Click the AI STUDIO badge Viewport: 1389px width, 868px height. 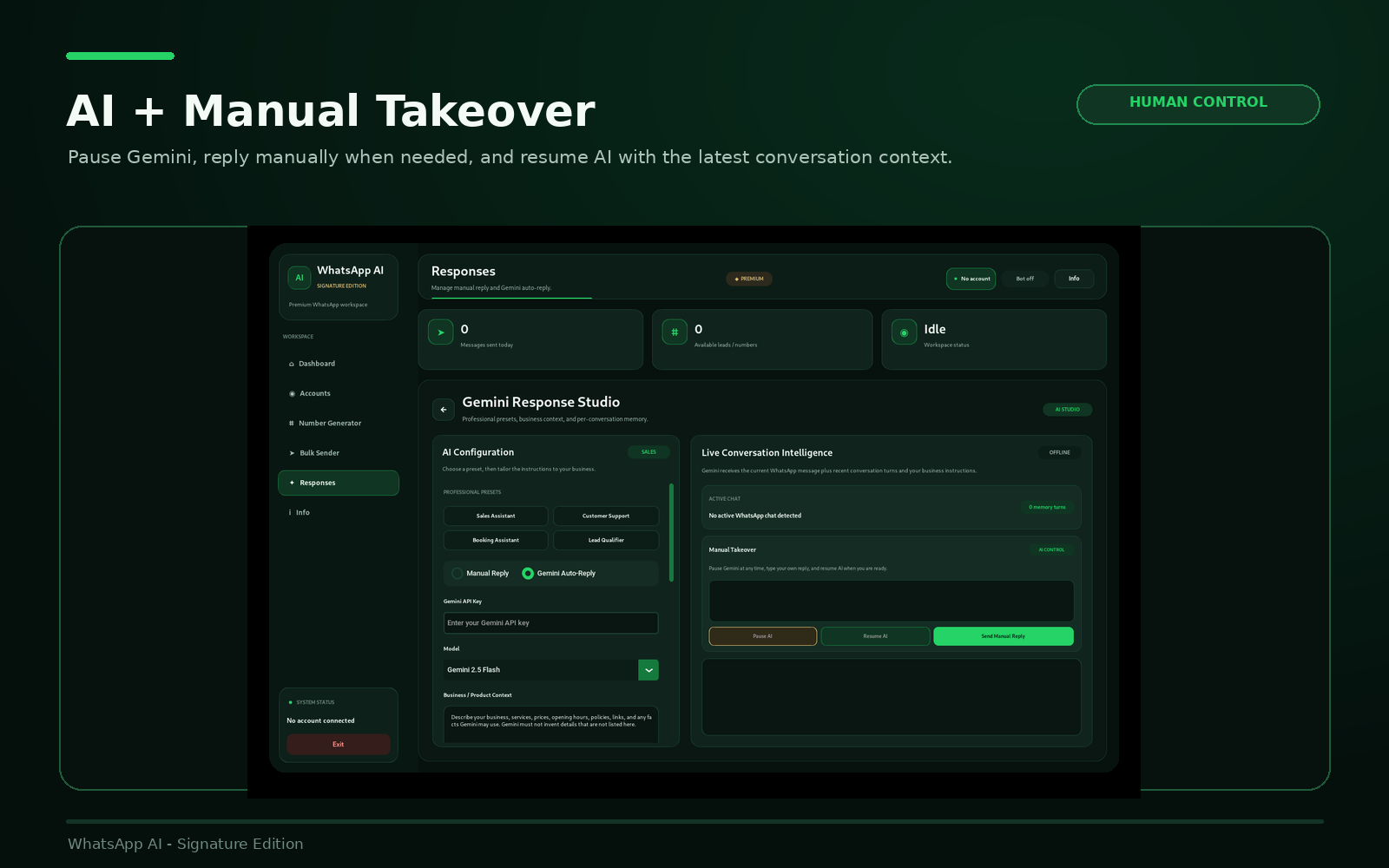1068,410
